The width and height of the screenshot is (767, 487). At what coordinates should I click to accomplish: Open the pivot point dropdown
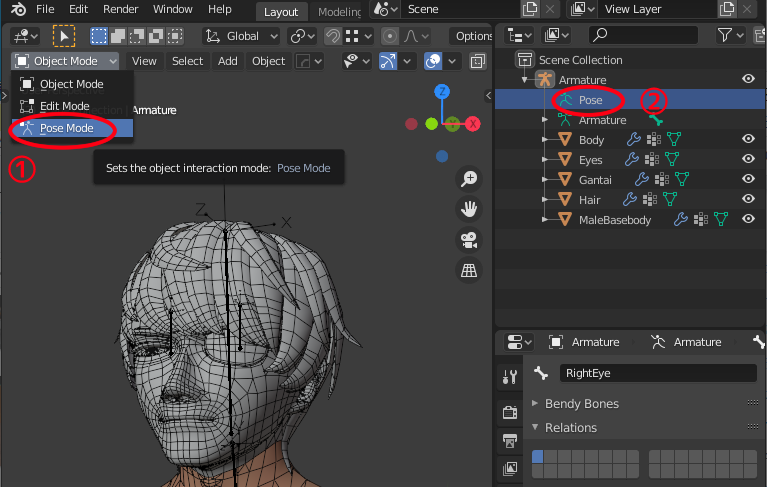coord(302,36)
